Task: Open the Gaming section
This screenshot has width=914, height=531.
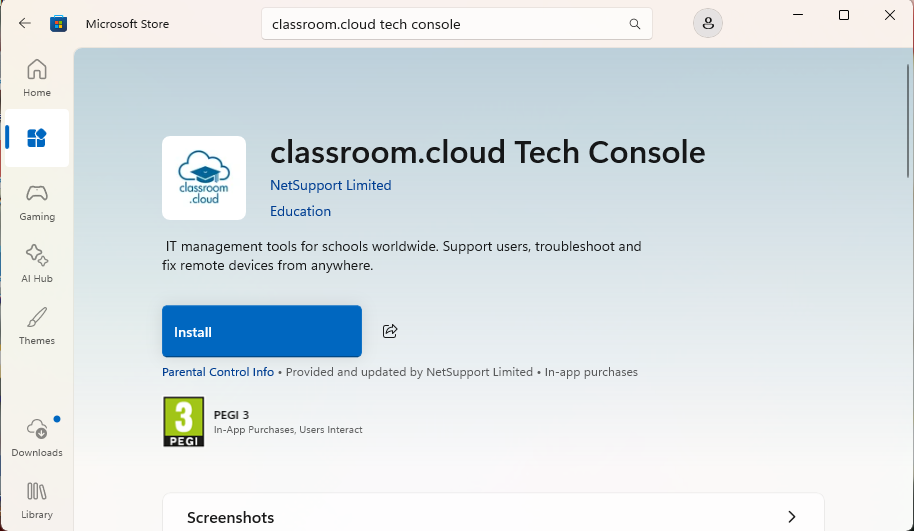Action: click(x=37, y=203)
